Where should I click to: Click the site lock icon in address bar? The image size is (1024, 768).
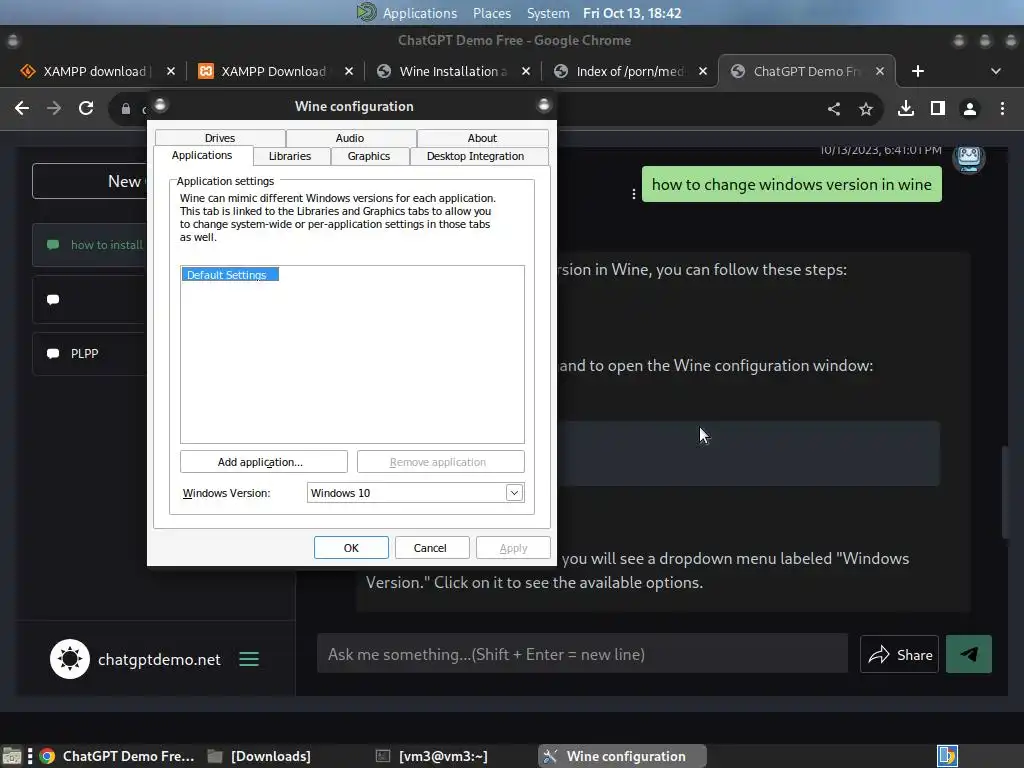125,108
